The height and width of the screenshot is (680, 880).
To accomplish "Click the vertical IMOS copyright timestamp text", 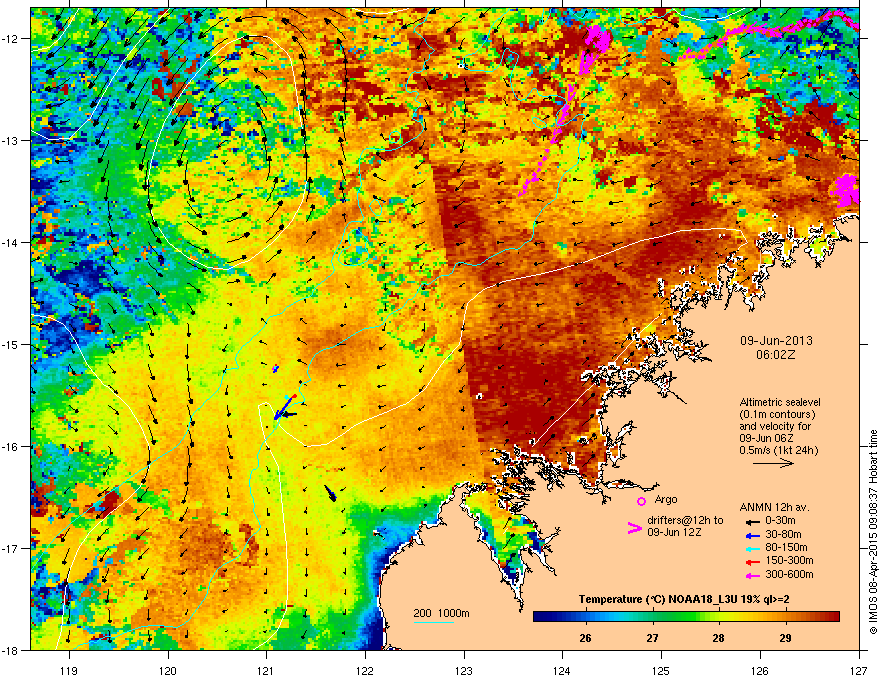I will click(873, 532).
